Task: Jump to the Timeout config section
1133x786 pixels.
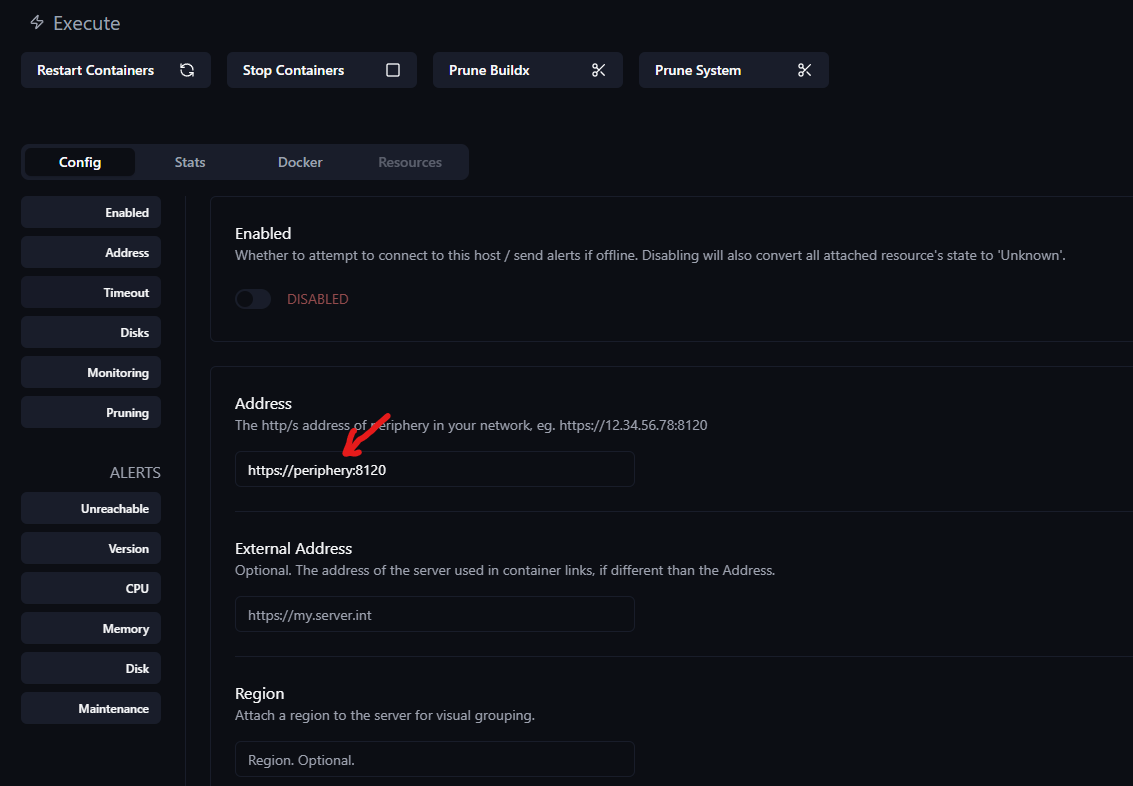Action: pos(91,293)
